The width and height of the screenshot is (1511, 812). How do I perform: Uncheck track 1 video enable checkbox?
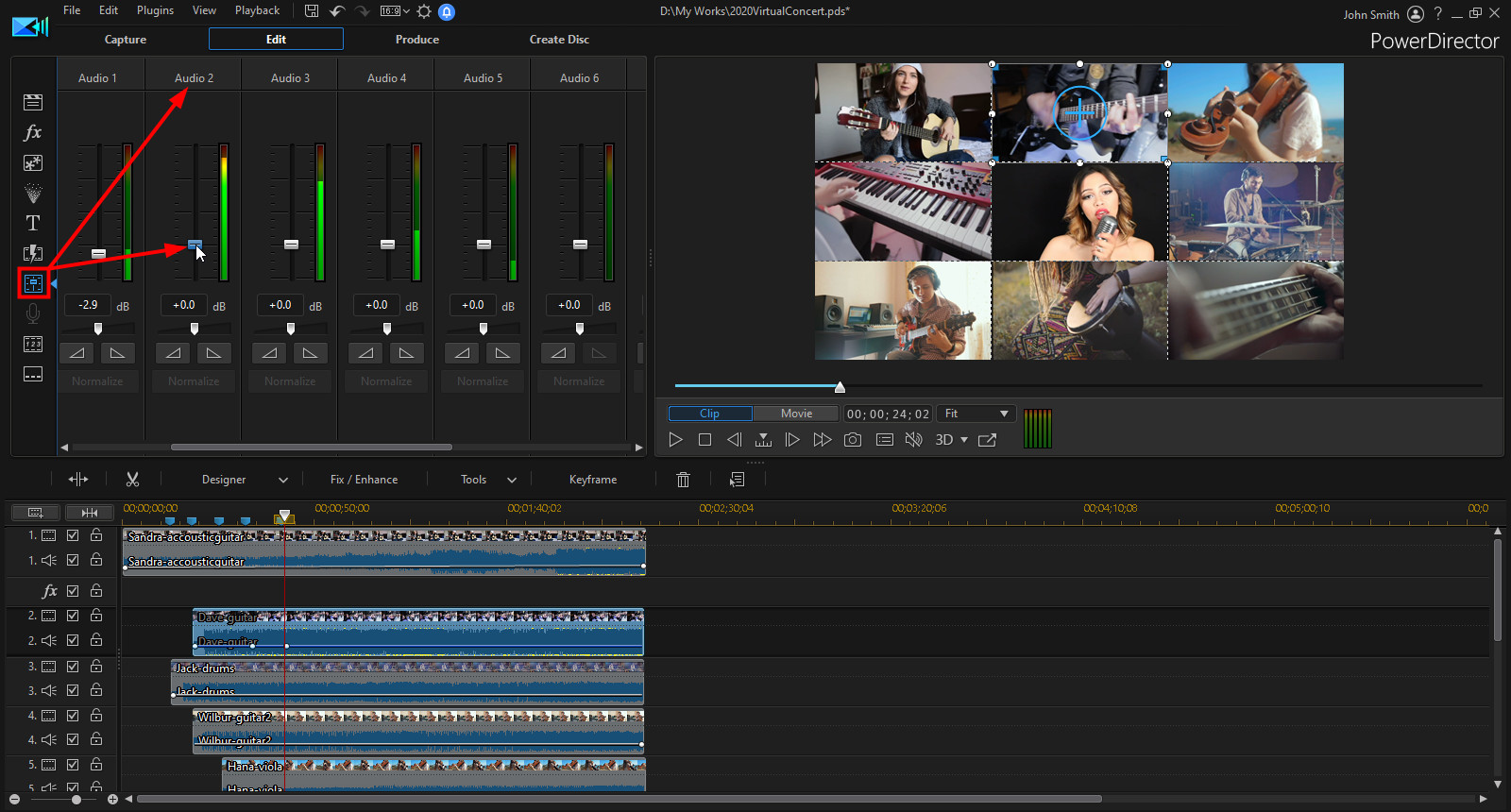point(73,535)
